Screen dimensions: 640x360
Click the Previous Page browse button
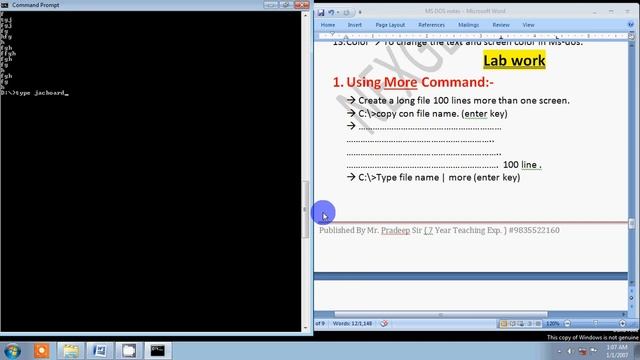[632, 291]
